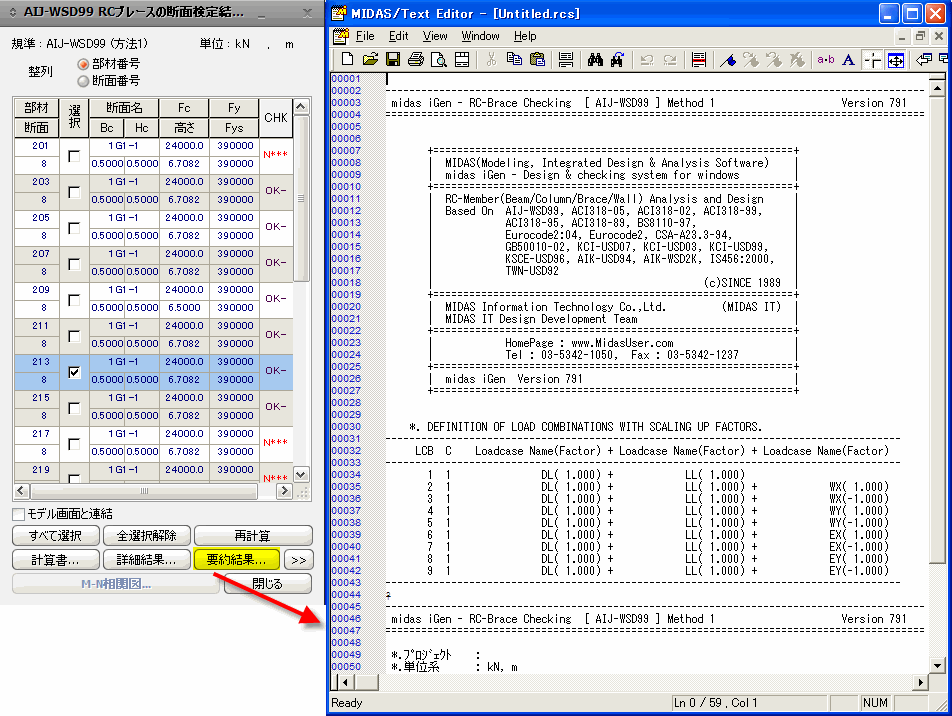Click the 全選択解除 button

click(147, 536)
